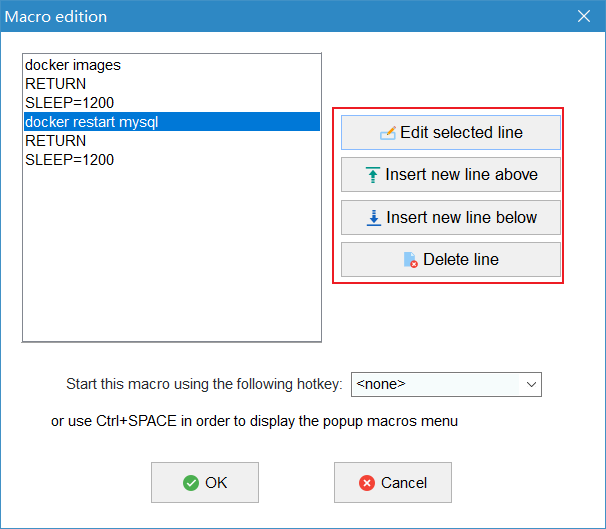Expand the hotkey dropdown arrow
The height and width of the screenshot is (529, 606).
531,384
